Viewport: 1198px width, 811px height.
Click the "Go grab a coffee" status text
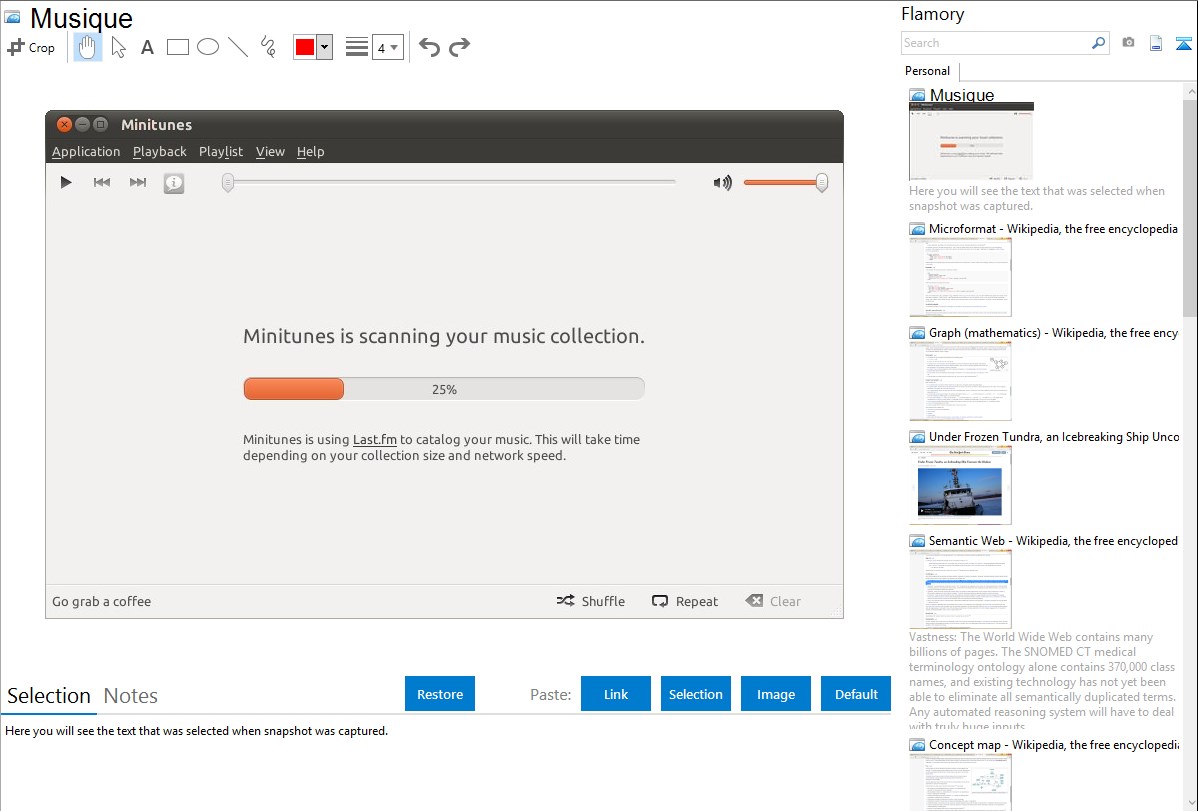pos(102,602)
